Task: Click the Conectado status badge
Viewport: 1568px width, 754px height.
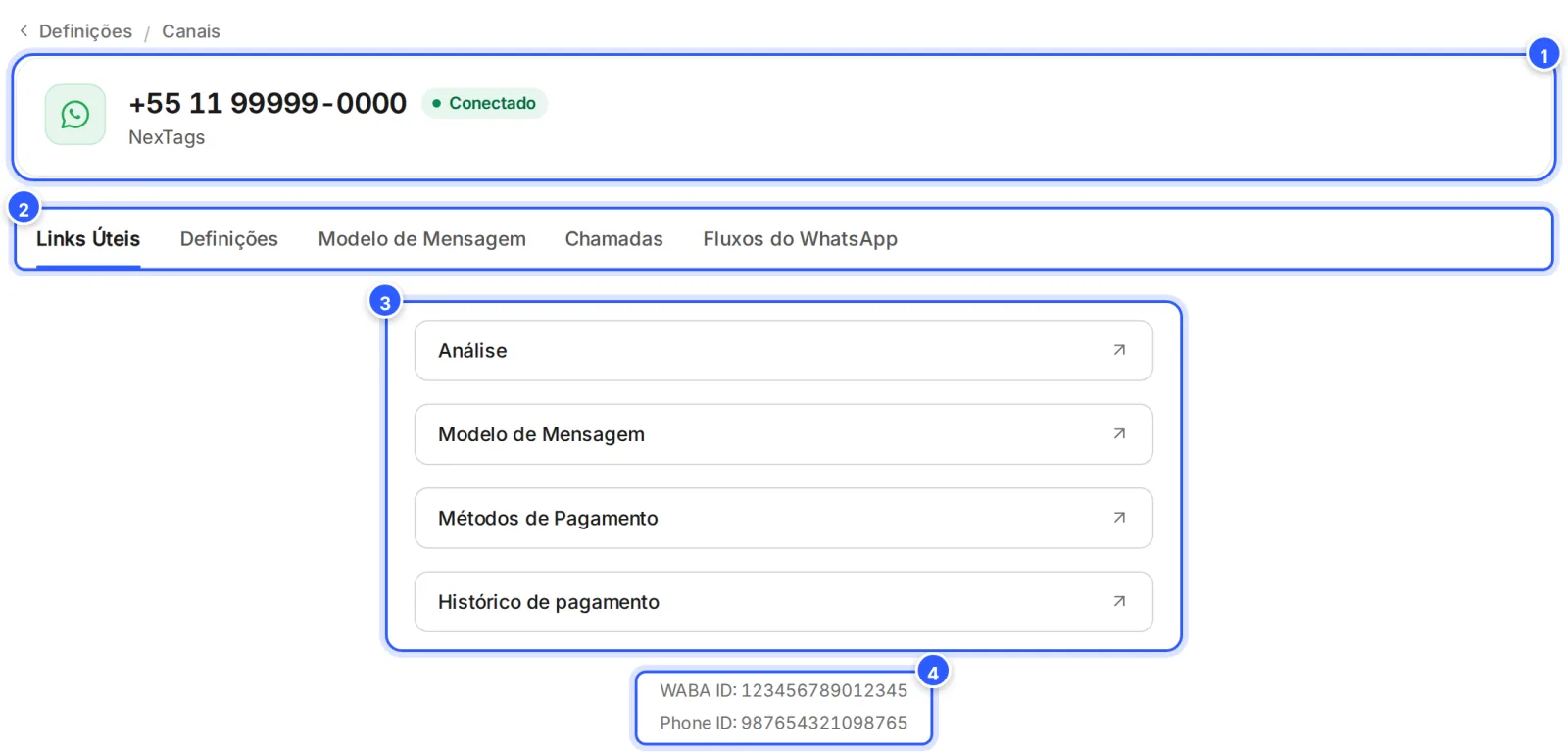Action: pos(484,103)
